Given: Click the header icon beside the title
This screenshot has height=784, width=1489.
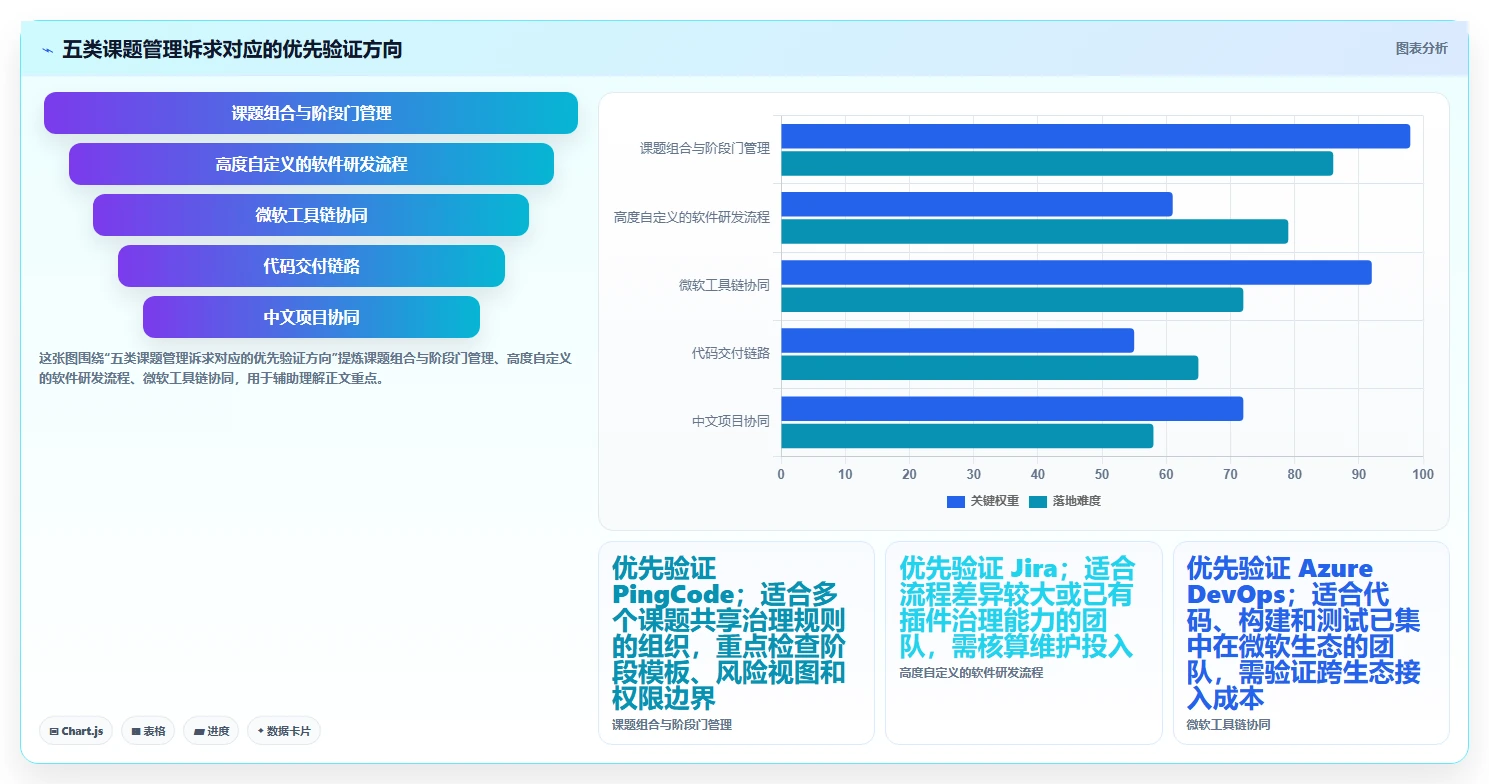Looking at the screenshot, I should (47, 50).
